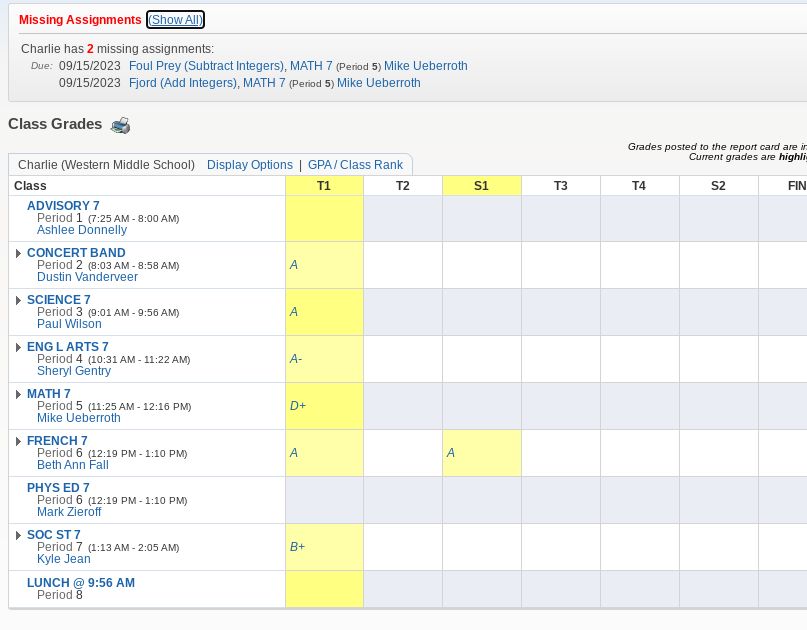This screenshot has width=807, height=630.
Task: Expand the MATH 7 row triangle
Action: [x=18, y=394]
